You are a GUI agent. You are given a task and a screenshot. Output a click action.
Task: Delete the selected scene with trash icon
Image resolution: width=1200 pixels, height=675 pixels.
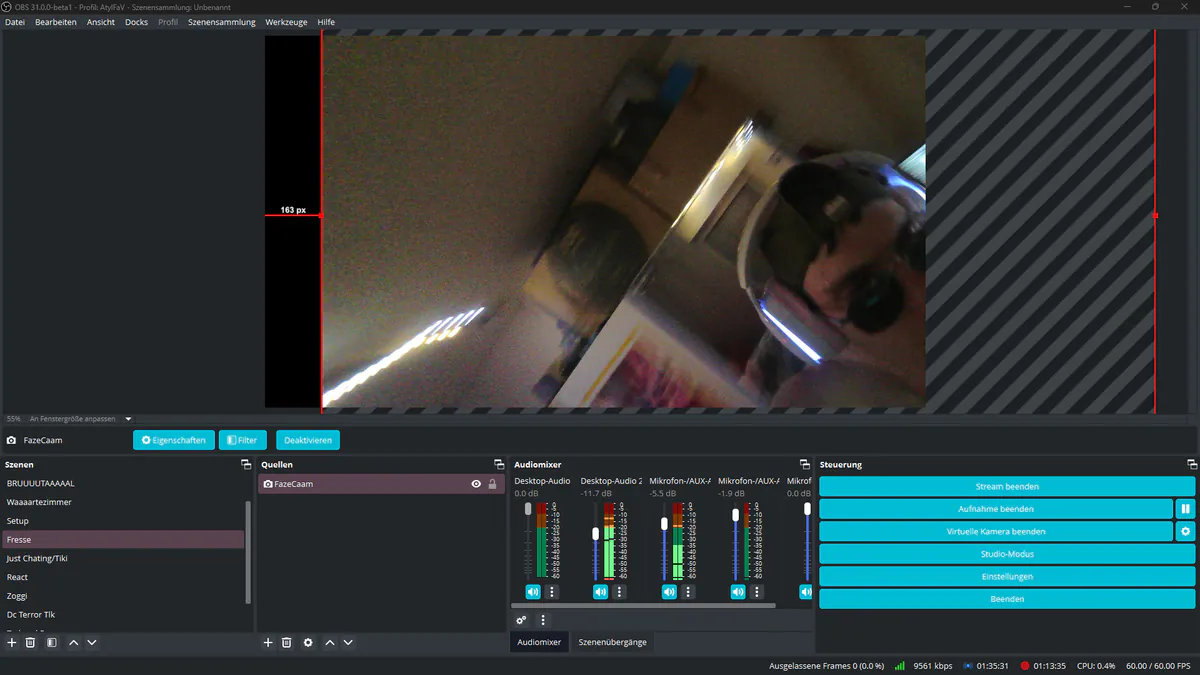point(30,643)
